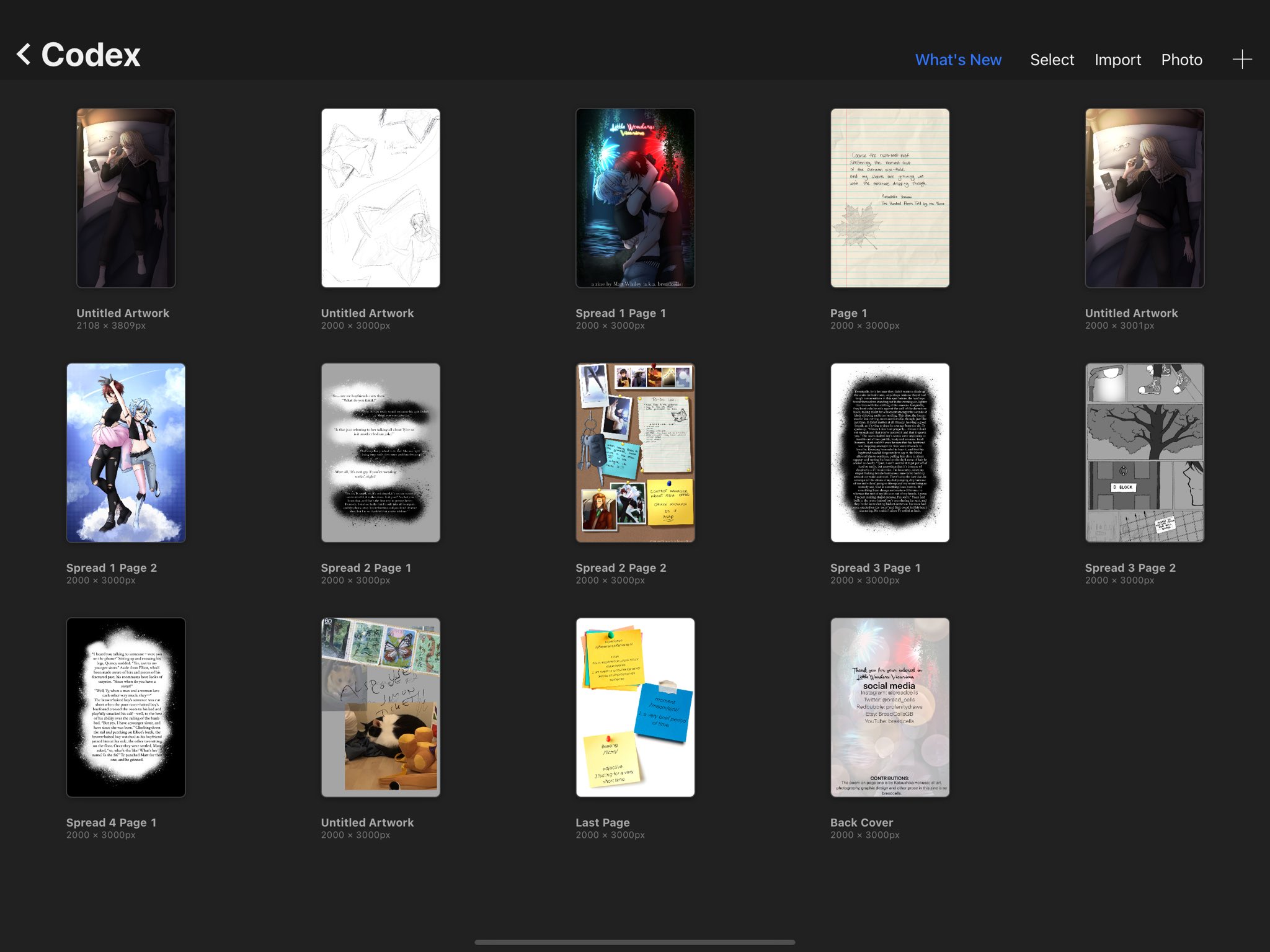Tap the back chevron beside Codex

click(24, 55)
